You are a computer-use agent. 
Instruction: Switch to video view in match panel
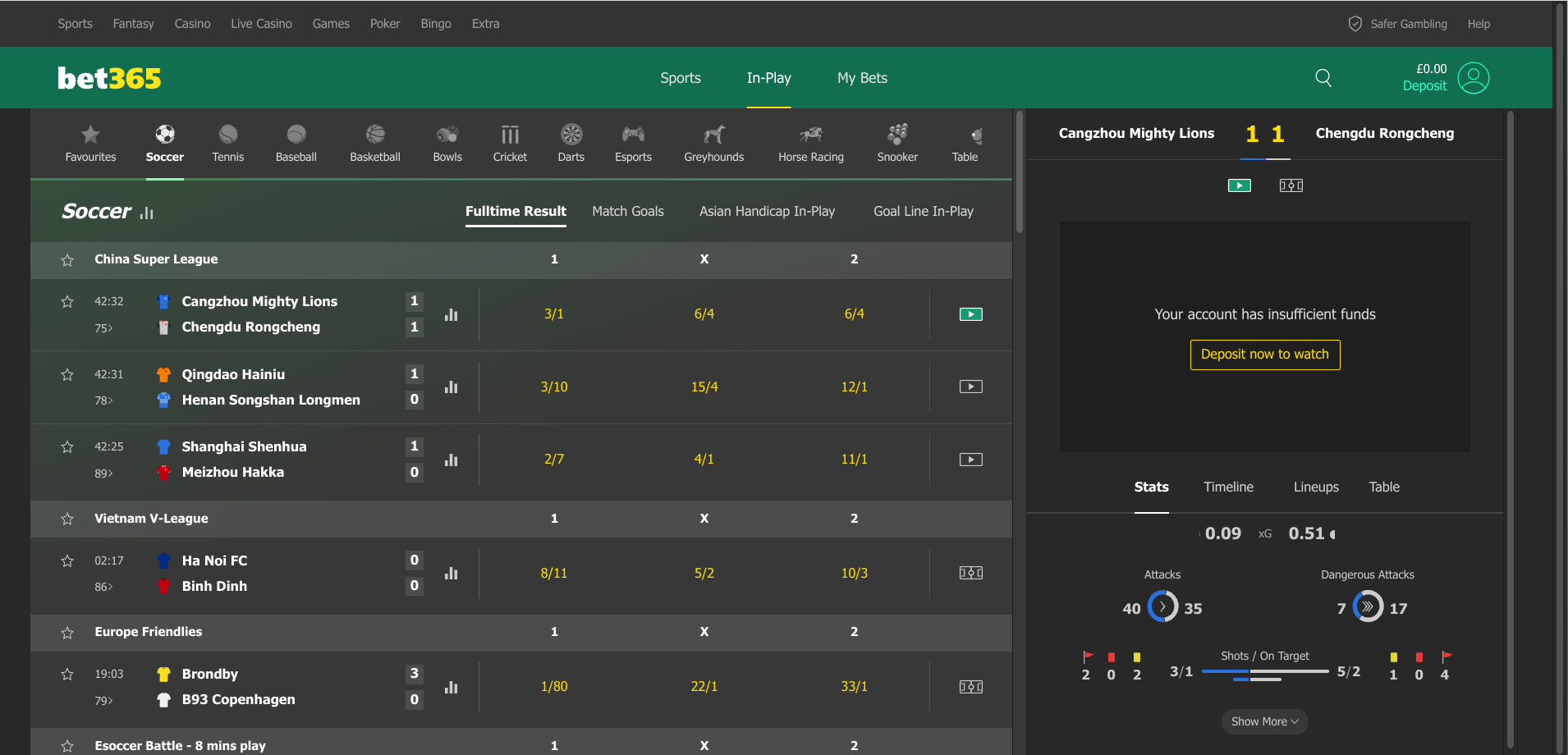(1240, 185)
